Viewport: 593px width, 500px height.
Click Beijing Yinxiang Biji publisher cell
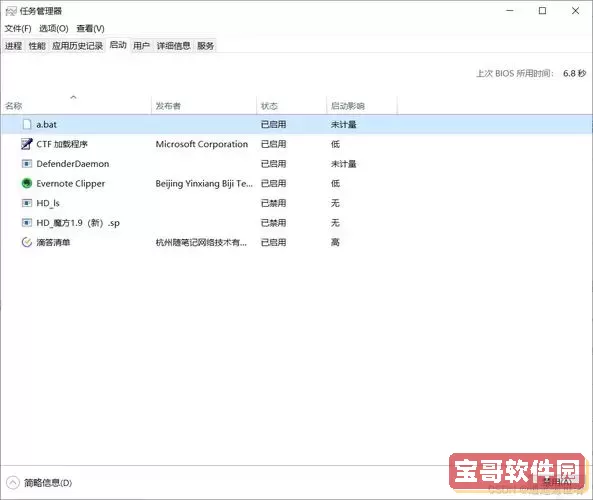point(204,183)
